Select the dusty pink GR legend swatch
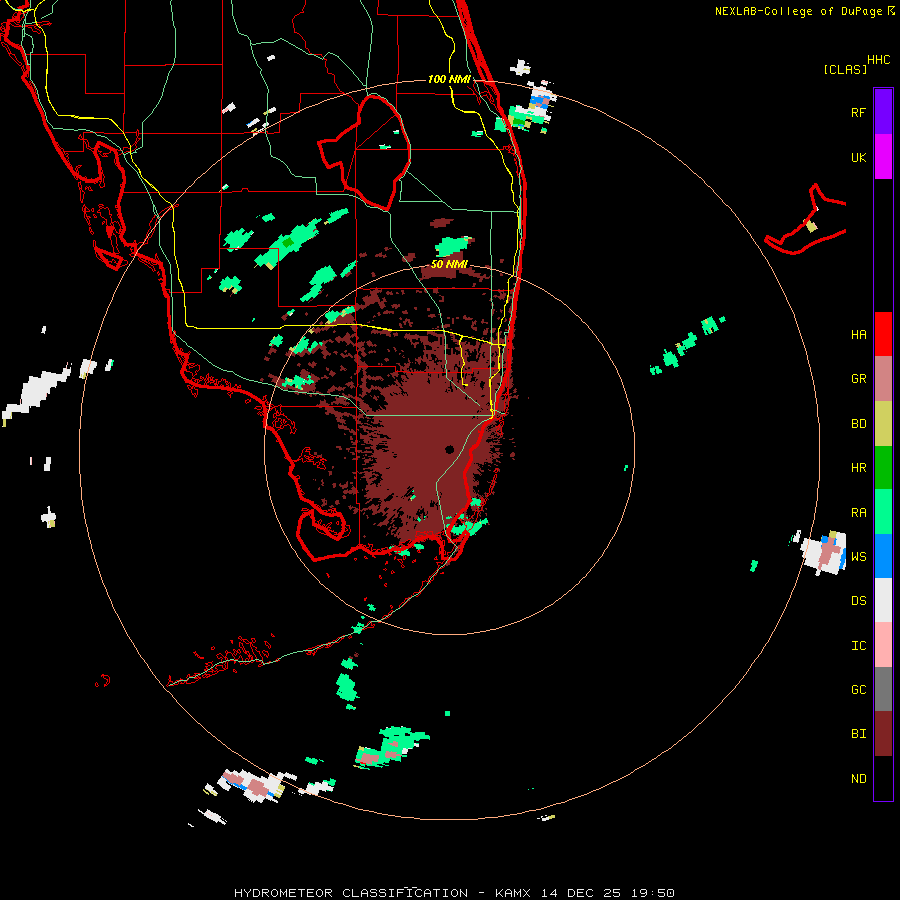 [x=883, y=378]
